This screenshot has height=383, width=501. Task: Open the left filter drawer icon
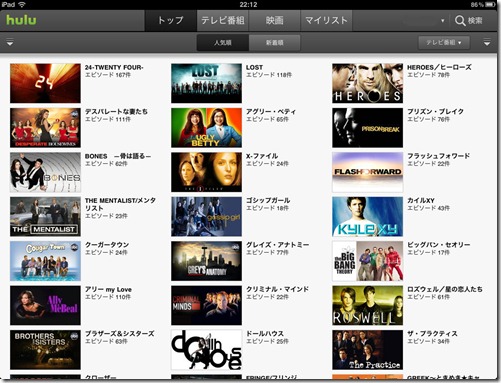click(10, 42)
